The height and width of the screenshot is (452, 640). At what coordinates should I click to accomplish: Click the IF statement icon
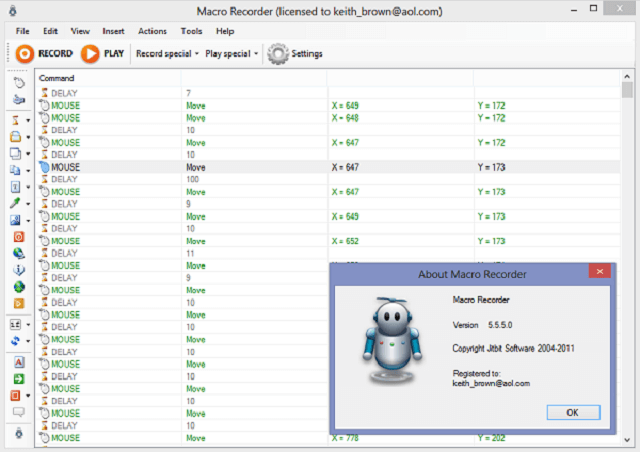click(x=15, y=325)
